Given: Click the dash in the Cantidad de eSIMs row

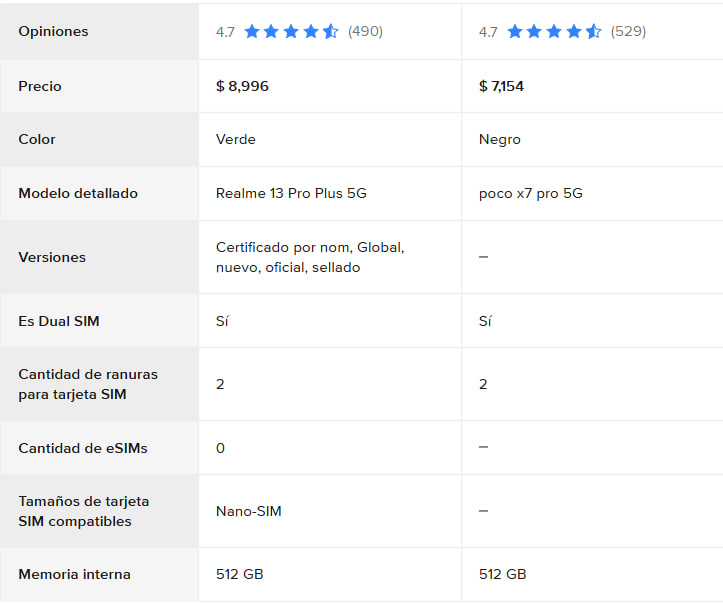Looking at the screenshot, I should (x=483, y=447).
